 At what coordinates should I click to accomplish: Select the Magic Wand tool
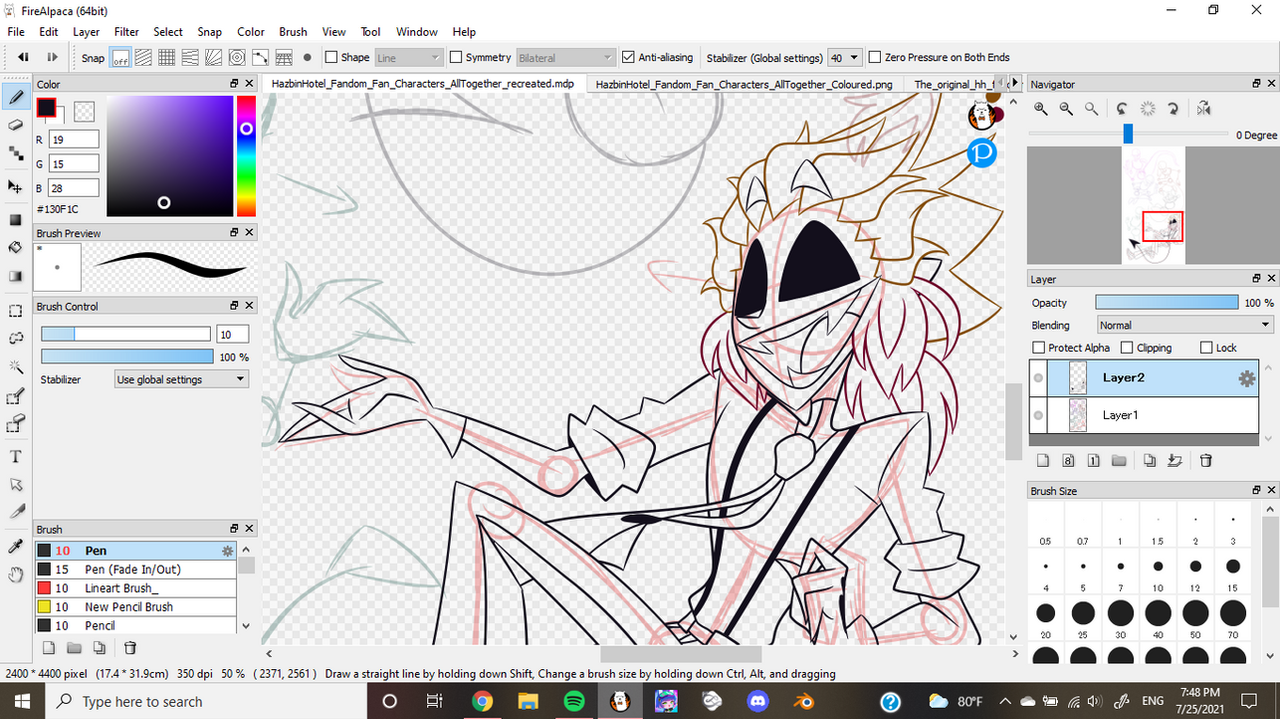point(15,366)
